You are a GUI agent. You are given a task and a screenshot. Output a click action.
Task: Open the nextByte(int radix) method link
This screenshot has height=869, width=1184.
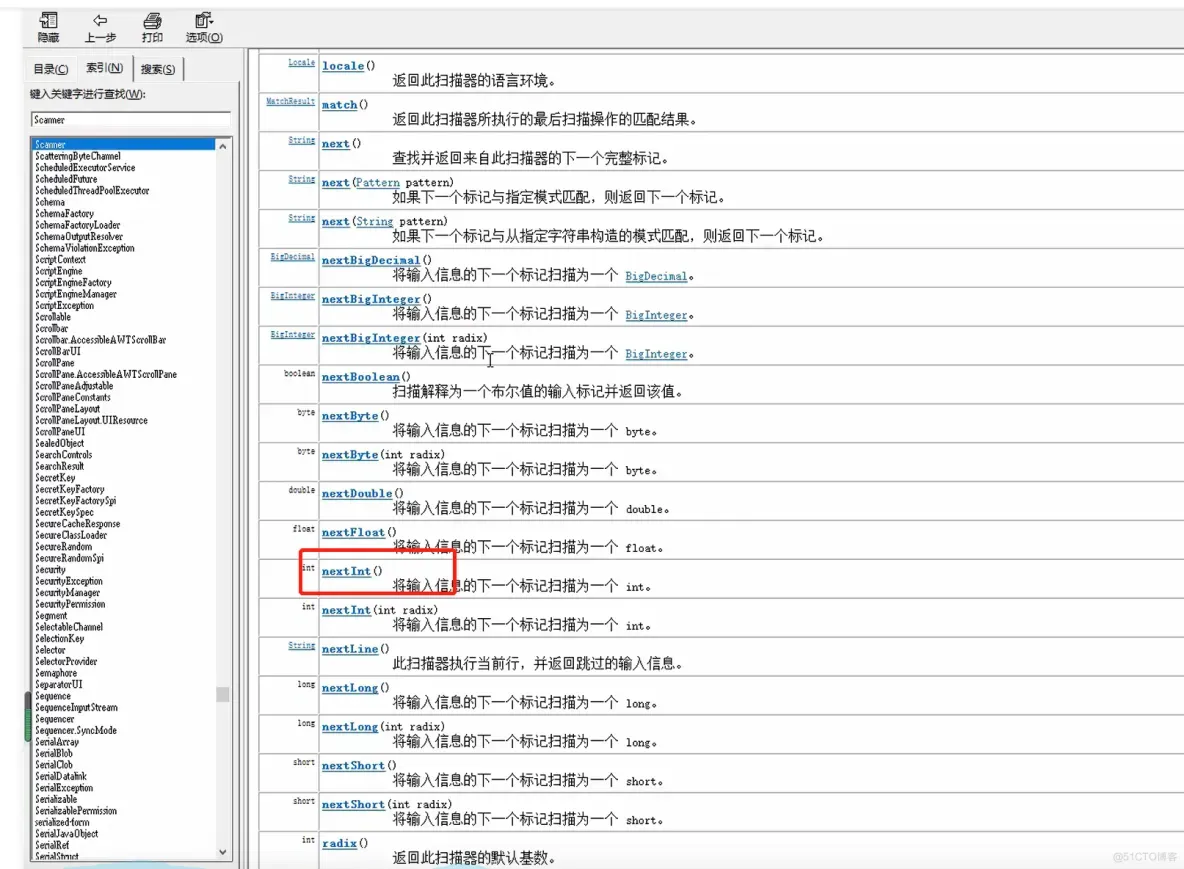click(350, 455)
